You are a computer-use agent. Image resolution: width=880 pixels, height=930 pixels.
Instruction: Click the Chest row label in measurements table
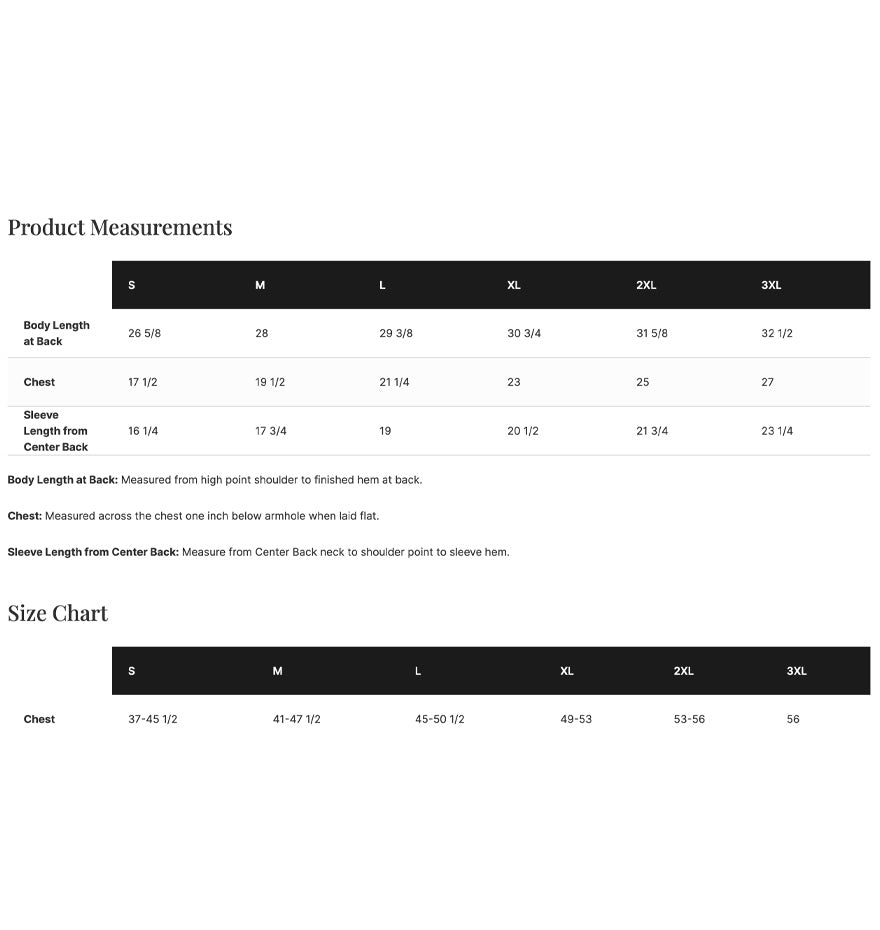(x=39, y=383)
